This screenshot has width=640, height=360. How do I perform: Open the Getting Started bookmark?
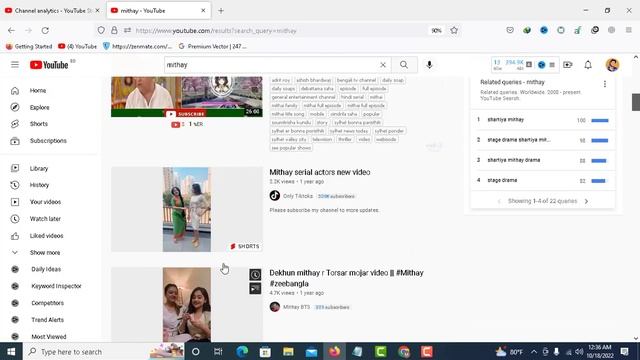29,47
